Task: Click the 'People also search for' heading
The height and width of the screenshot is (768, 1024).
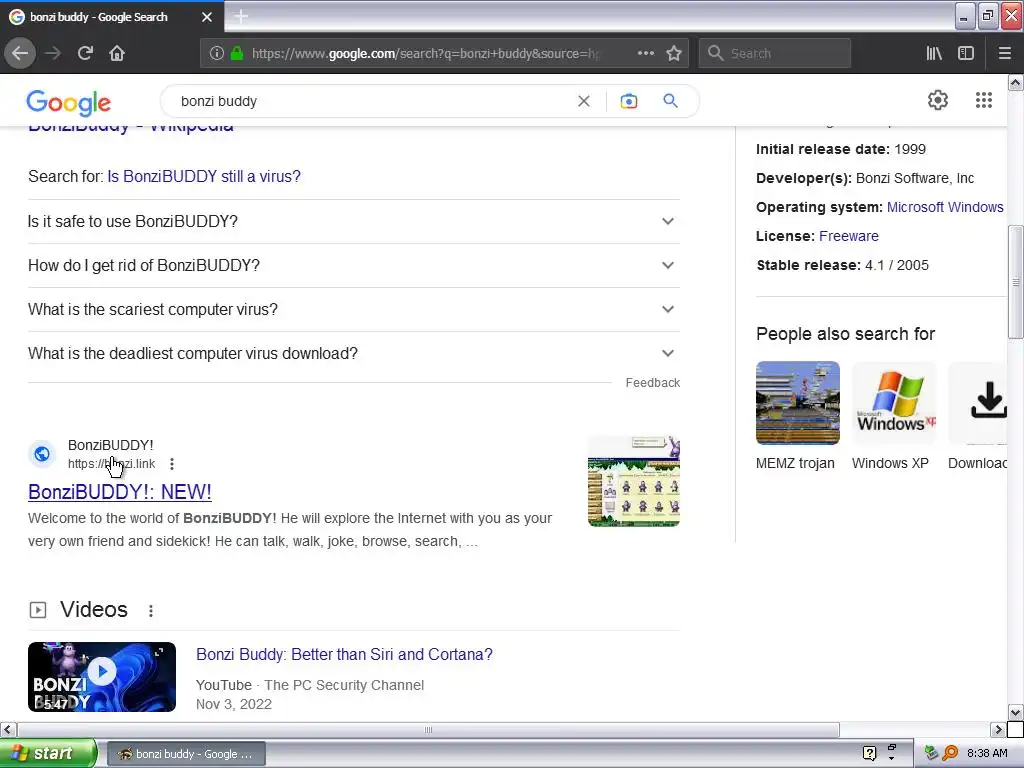Action: click(845, 334)
